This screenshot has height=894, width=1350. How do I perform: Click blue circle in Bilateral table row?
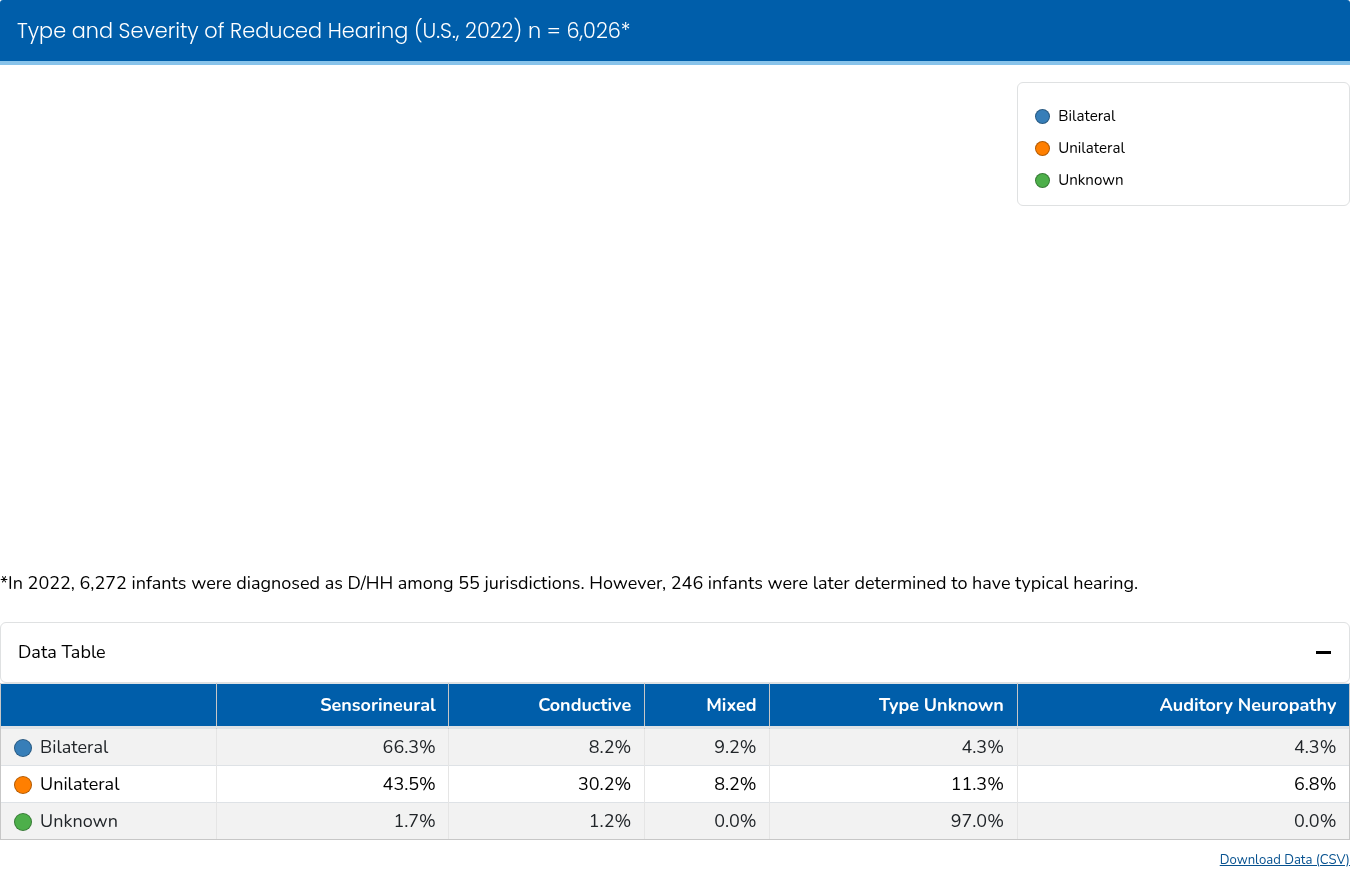[23, 748]
